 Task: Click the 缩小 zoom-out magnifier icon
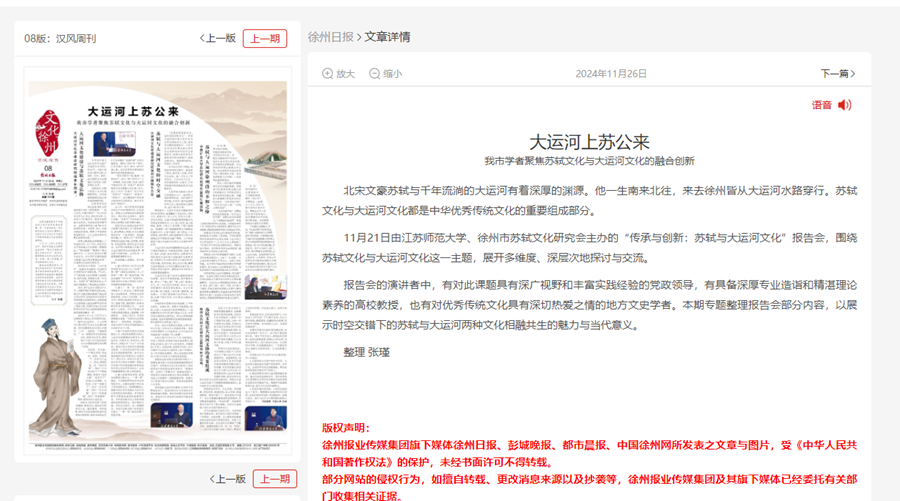[375, 74]
